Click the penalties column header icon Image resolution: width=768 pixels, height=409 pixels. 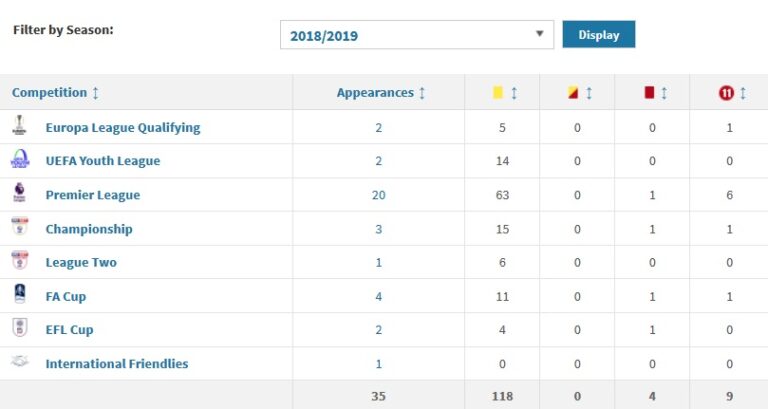tap(725, 93)
